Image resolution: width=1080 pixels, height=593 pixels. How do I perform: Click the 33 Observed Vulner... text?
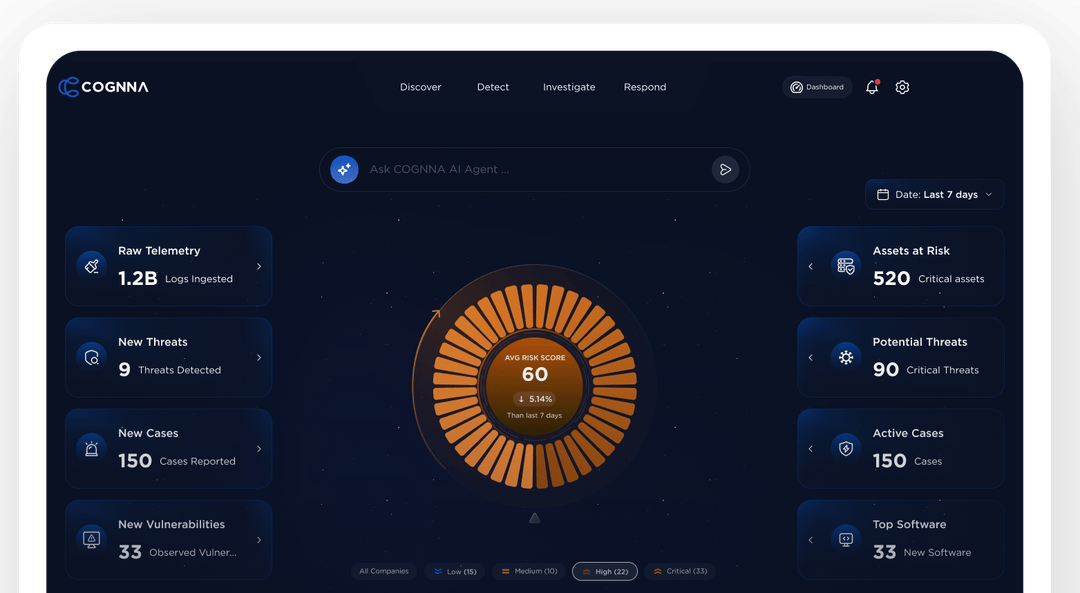coord(177,552)
